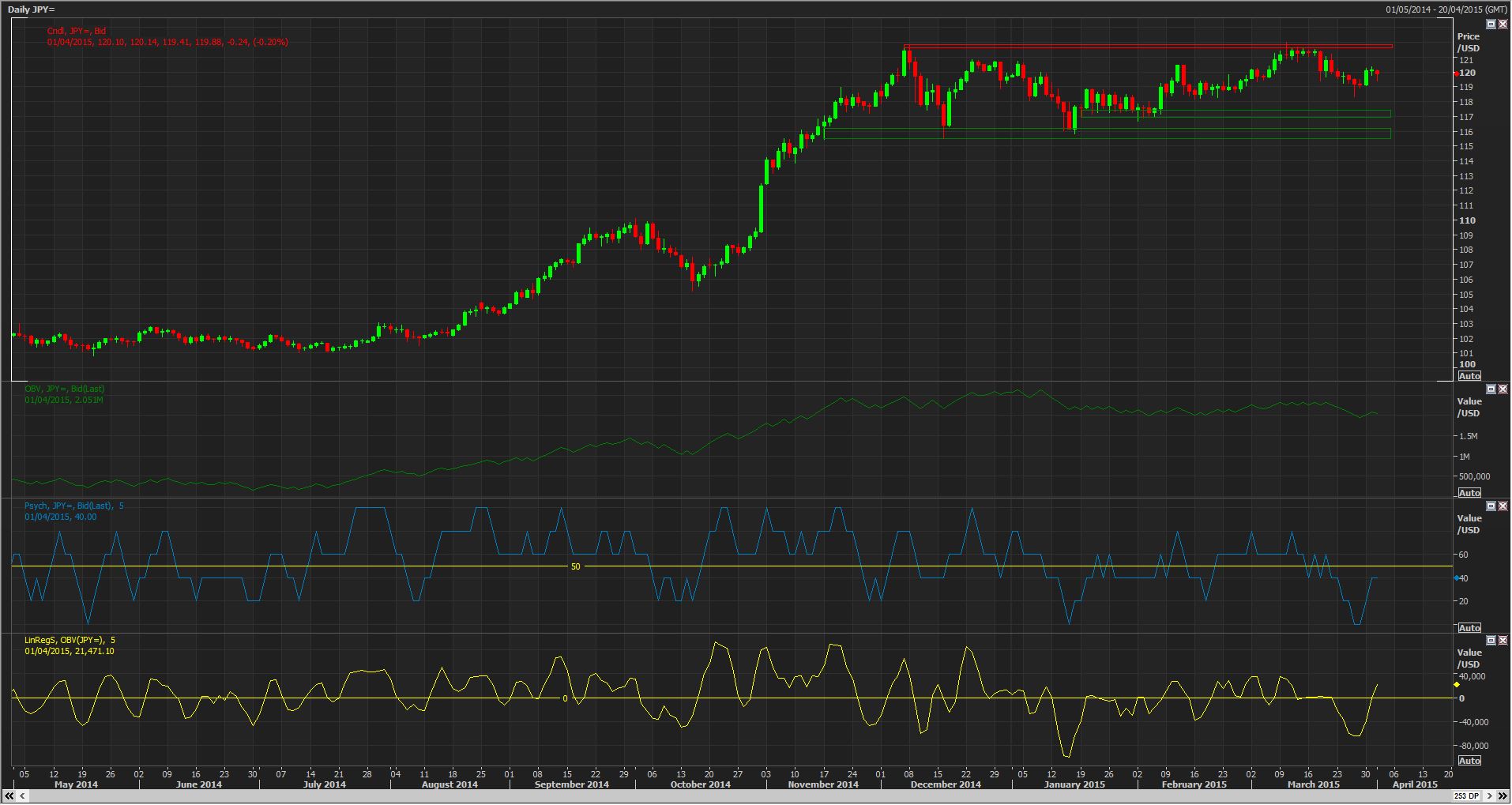This screenshot has height=805, width=1512.
Task: Click the 'Price /USD' axis title
Action: pos(1469,43)
